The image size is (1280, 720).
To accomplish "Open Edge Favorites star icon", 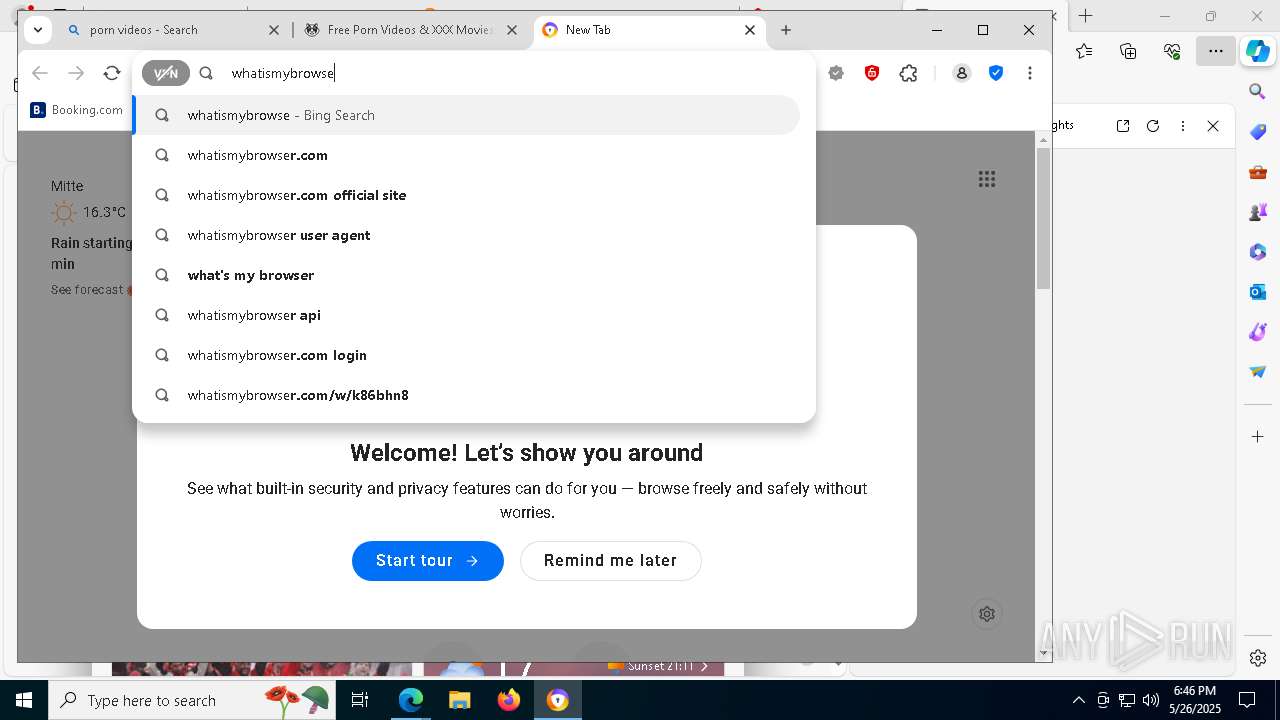I will (1084, 51).
